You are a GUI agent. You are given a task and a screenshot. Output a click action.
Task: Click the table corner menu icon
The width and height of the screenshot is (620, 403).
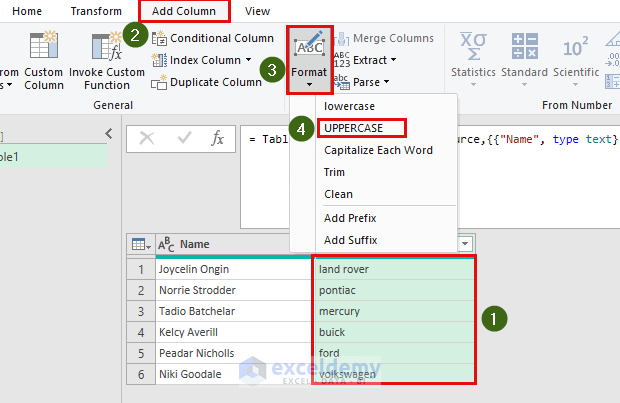point(140,244)
